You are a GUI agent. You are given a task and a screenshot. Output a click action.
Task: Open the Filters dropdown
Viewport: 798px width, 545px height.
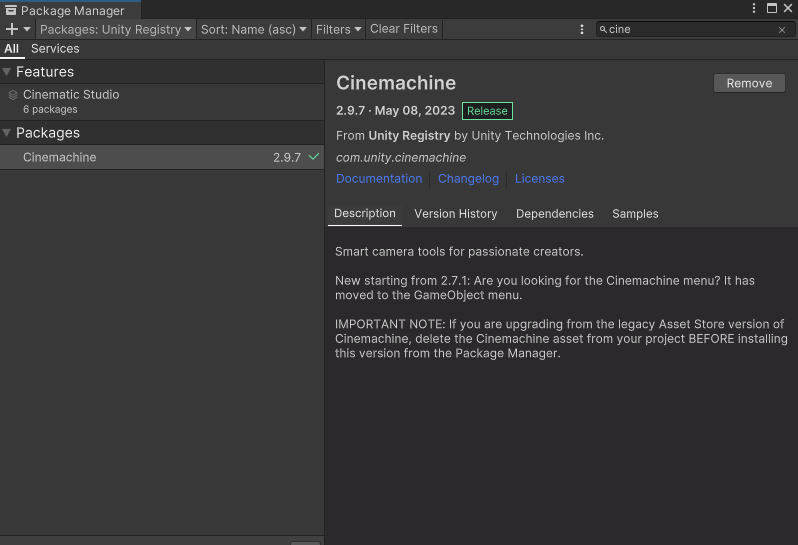338,30
